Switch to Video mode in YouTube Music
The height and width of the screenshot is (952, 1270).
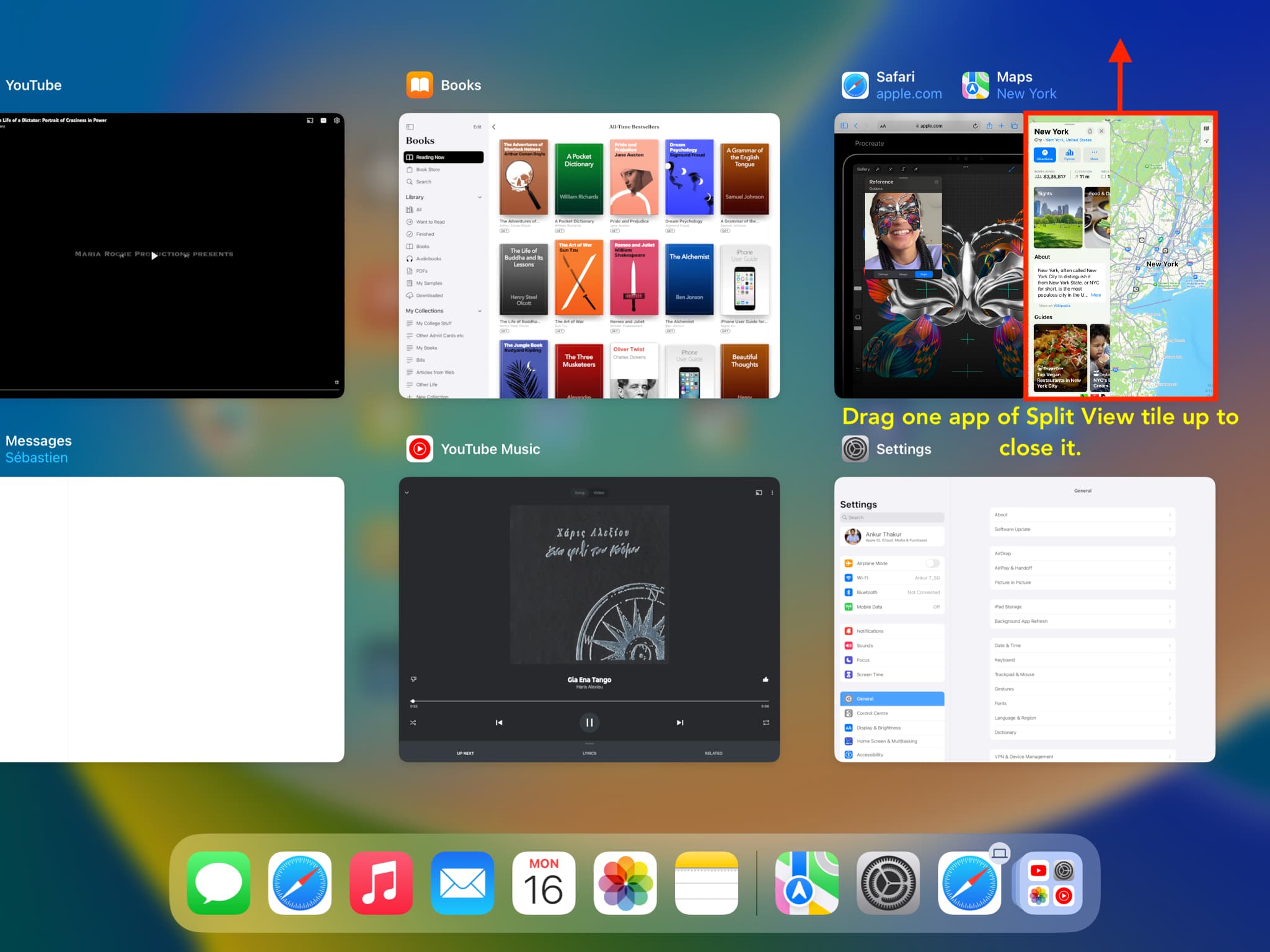pos(599,493)
